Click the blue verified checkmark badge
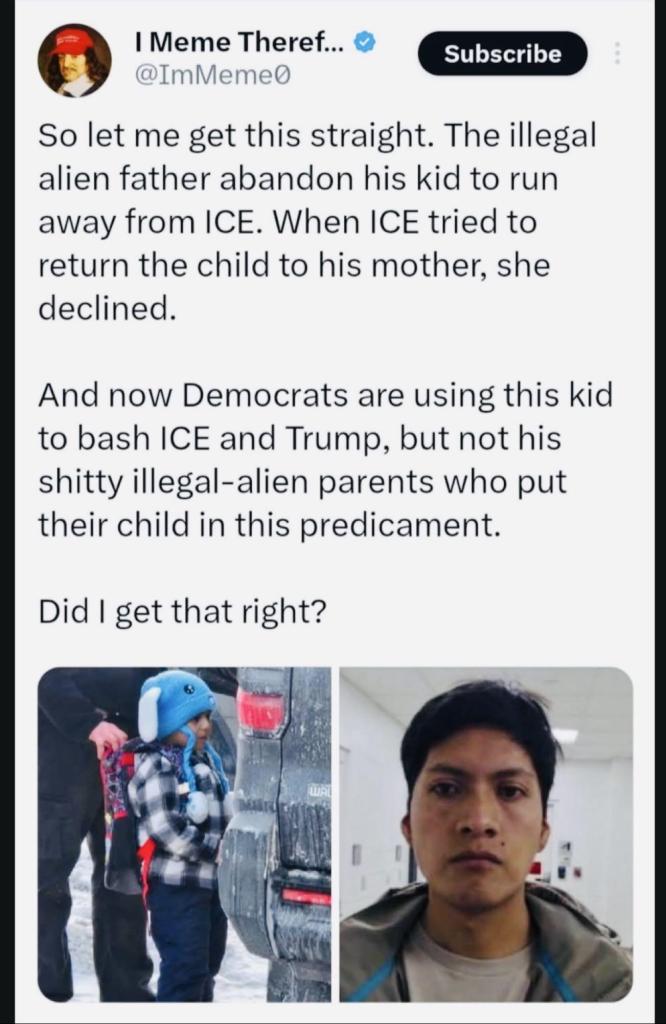The image size is (666, 1024). tap(366, 44)
